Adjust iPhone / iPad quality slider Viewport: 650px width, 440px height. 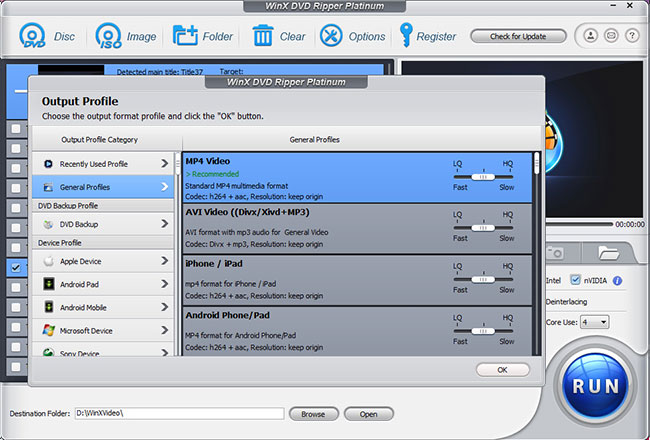pos(483,280)
